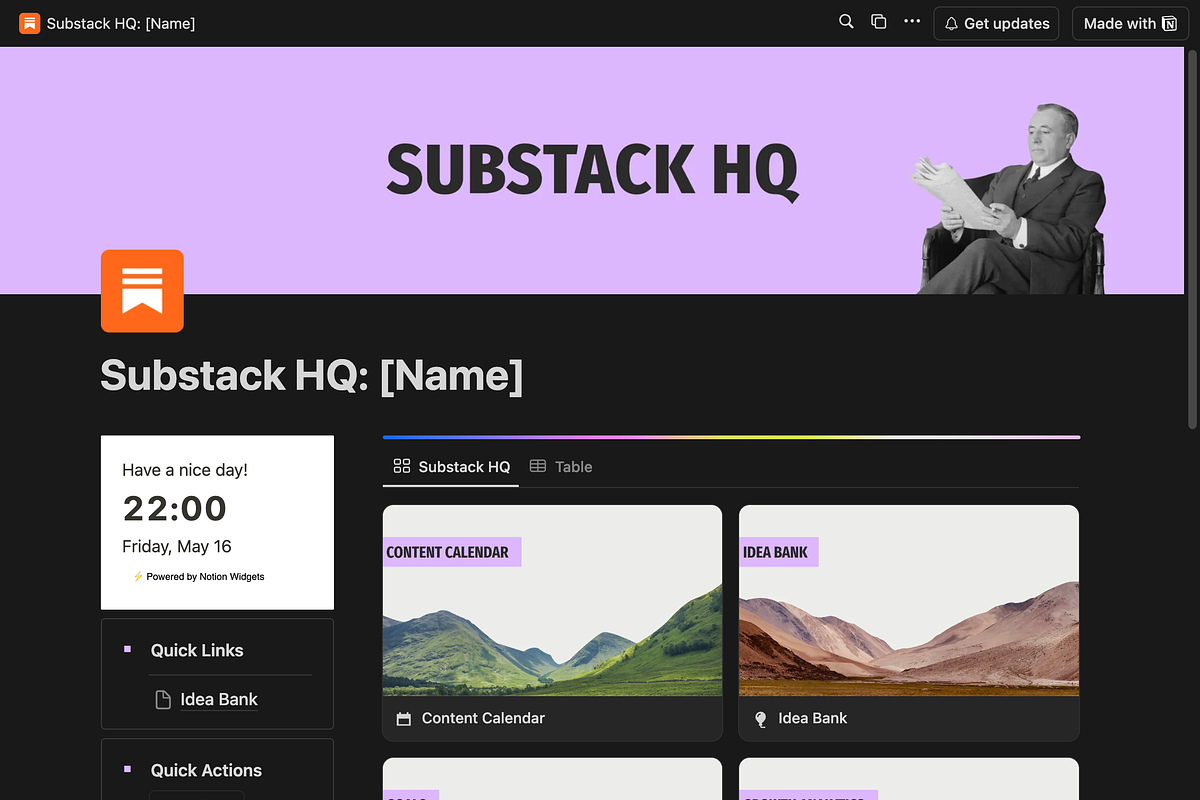Click the page vertical scrollbar
The height and width of the screenshot is (800, 1200).
click(x=1192, y=240)
